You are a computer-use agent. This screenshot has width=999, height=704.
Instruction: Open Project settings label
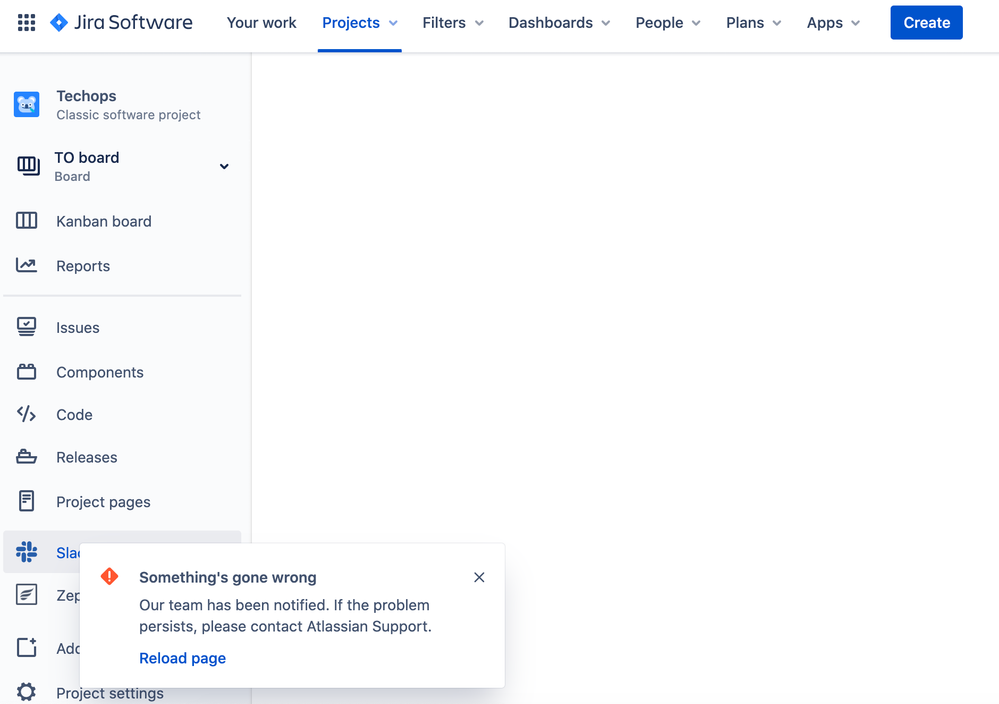(110, 693)
